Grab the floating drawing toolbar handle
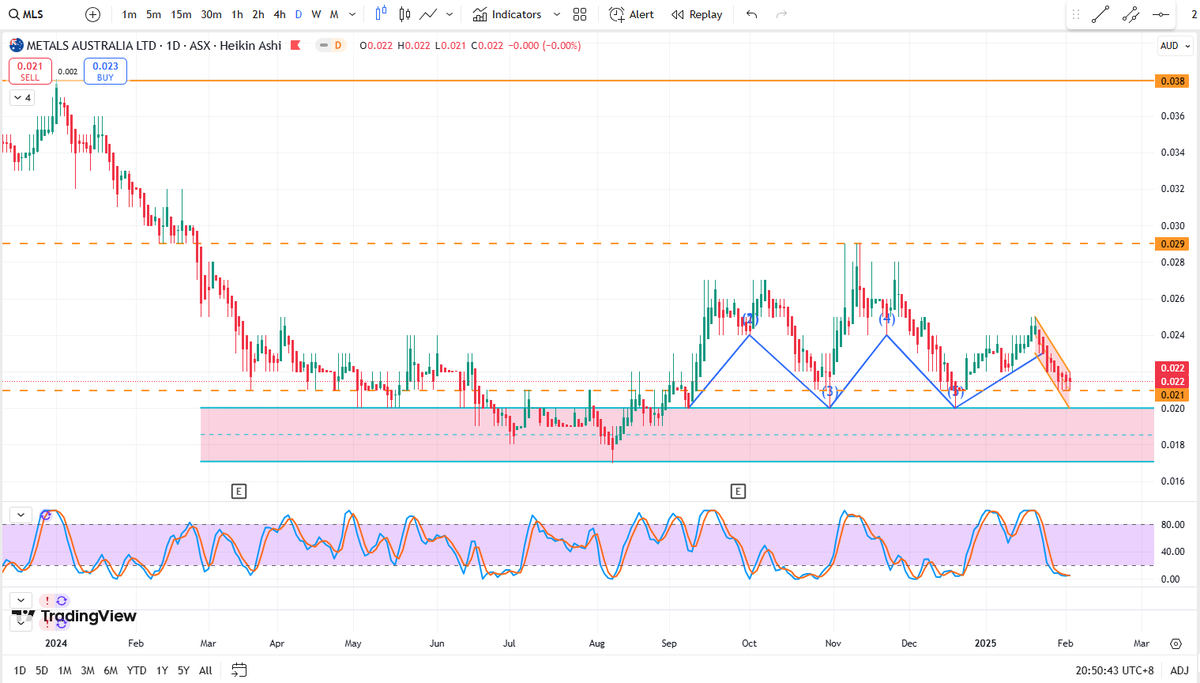The height and width of the screenshot is (683, 1200). coord(1076,14)
